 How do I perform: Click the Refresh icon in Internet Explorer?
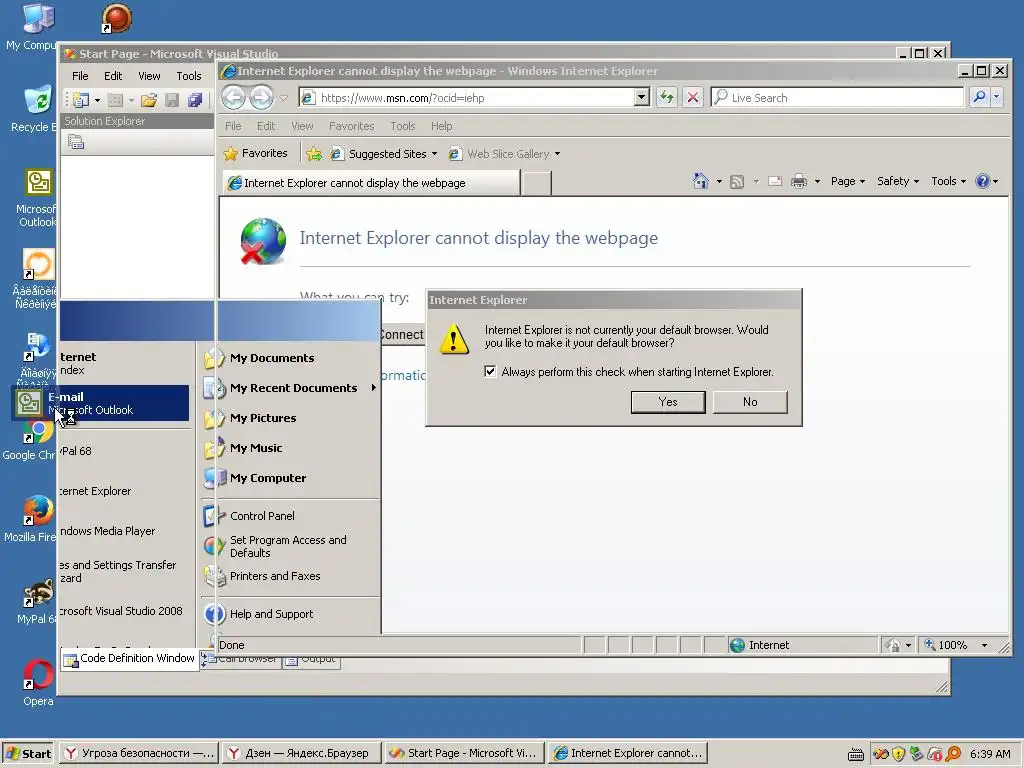[x=667, y=98]
